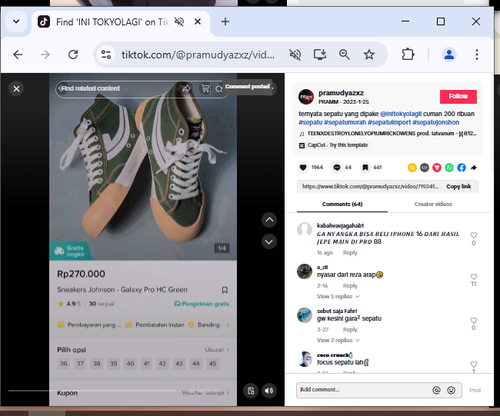Screen dimensions: 500x416
Task: Like the 'nyasar dari reza arap' comment
Action: [x=473, y=277]
